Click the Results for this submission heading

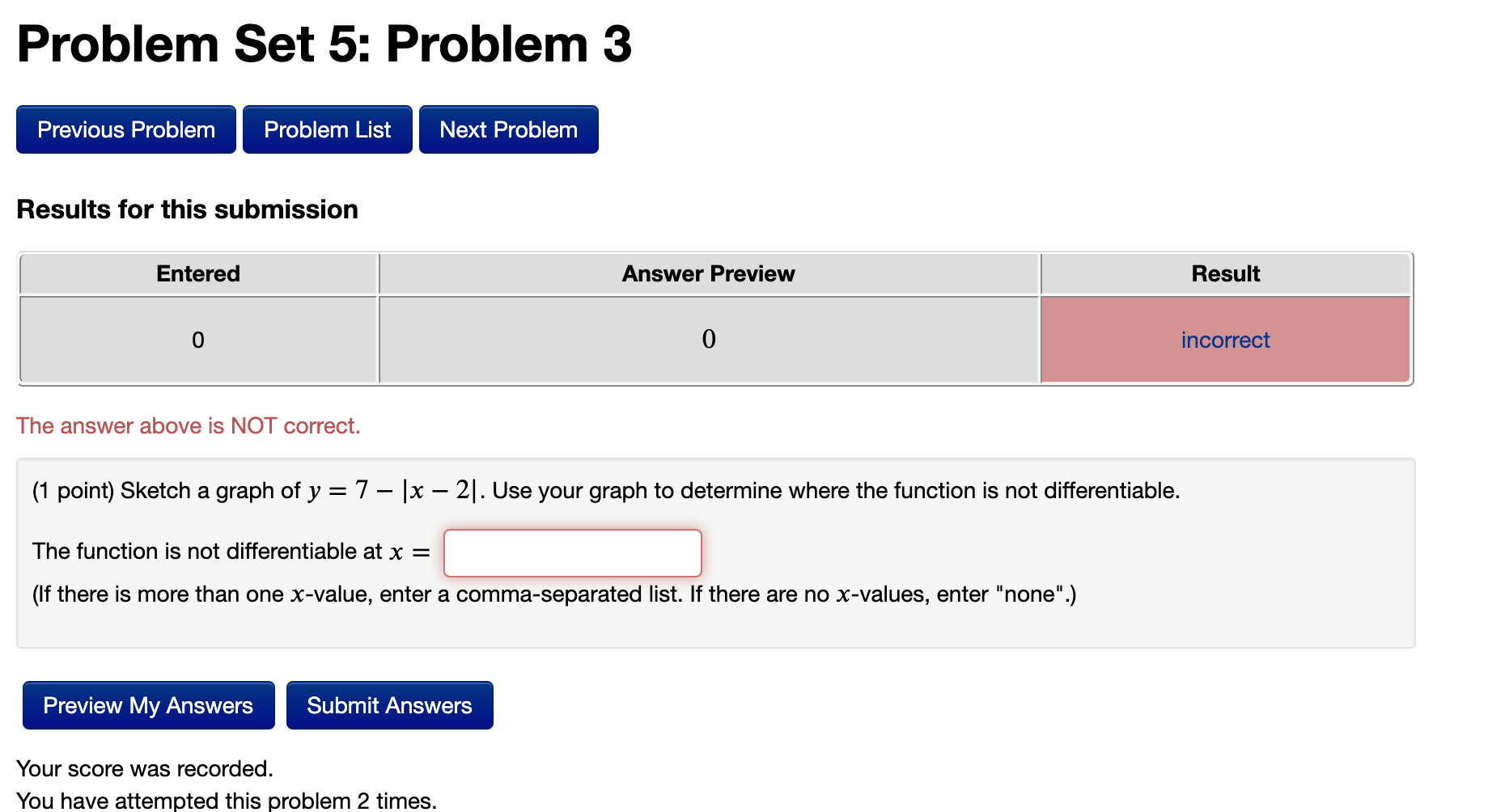pos(187,209)
